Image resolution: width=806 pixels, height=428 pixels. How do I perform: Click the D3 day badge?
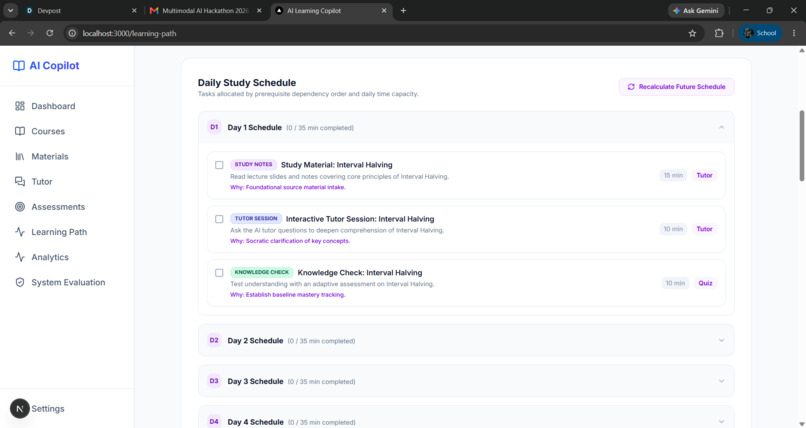tap(214, 381)
